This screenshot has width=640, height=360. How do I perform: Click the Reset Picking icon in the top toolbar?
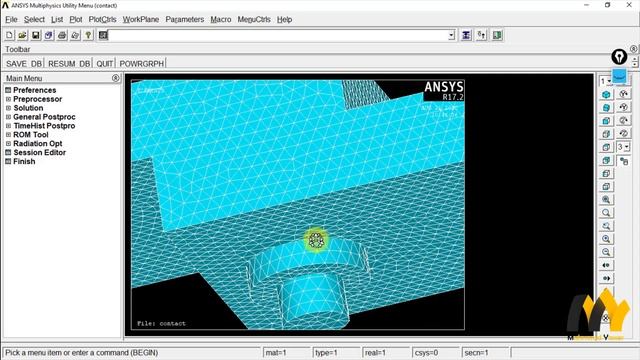pos(481,35)
